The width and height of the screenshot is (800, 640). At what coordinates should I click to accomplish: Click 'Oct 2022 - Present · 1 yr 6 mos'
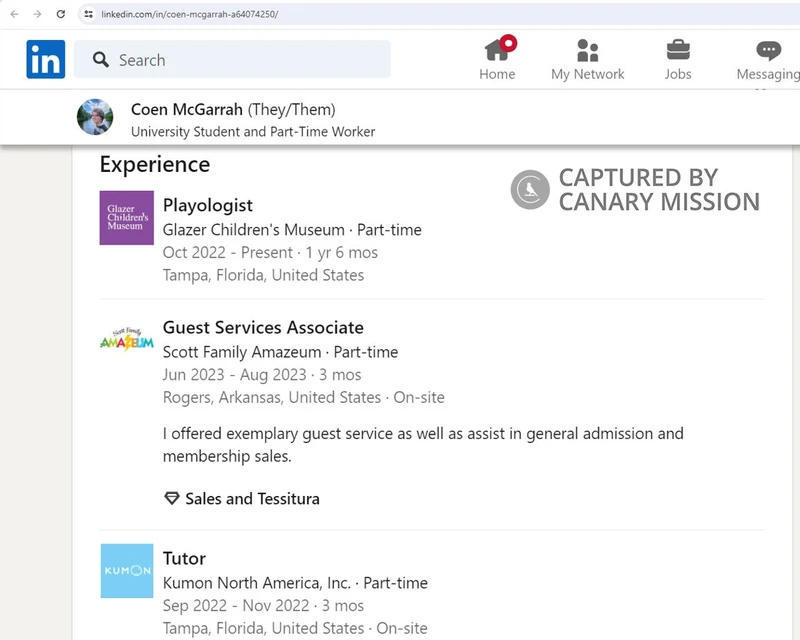coord(270,253)
